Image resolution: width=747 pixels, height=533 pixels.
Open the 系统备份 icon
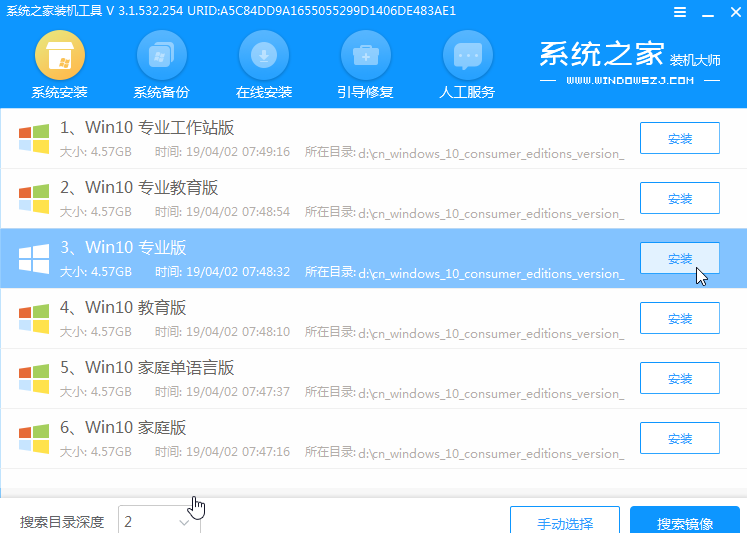162,55
